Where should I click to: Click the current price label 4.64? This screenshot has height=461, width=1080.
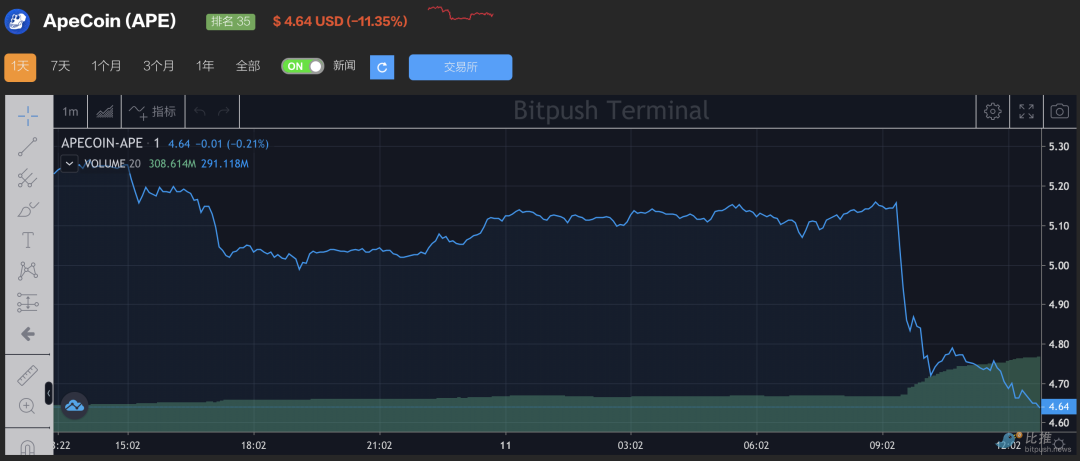tap(1060, 407)
